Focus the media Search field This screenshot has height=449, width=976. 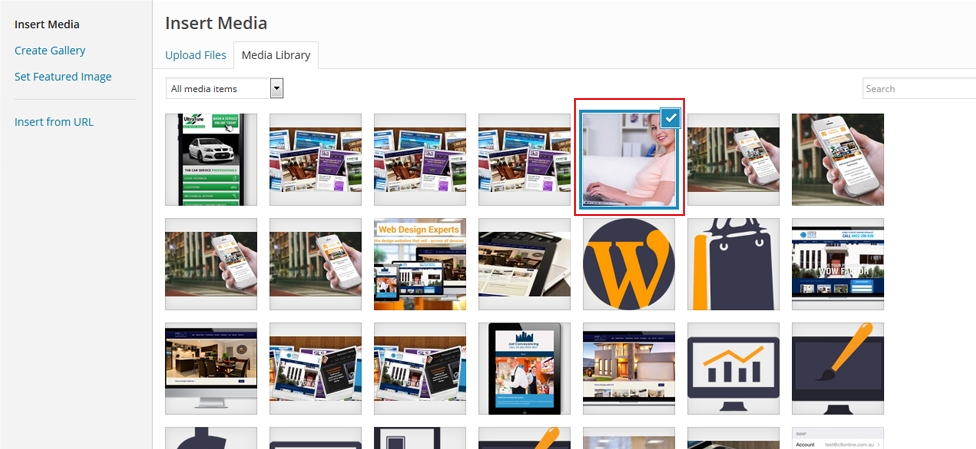tap(918, 89)
